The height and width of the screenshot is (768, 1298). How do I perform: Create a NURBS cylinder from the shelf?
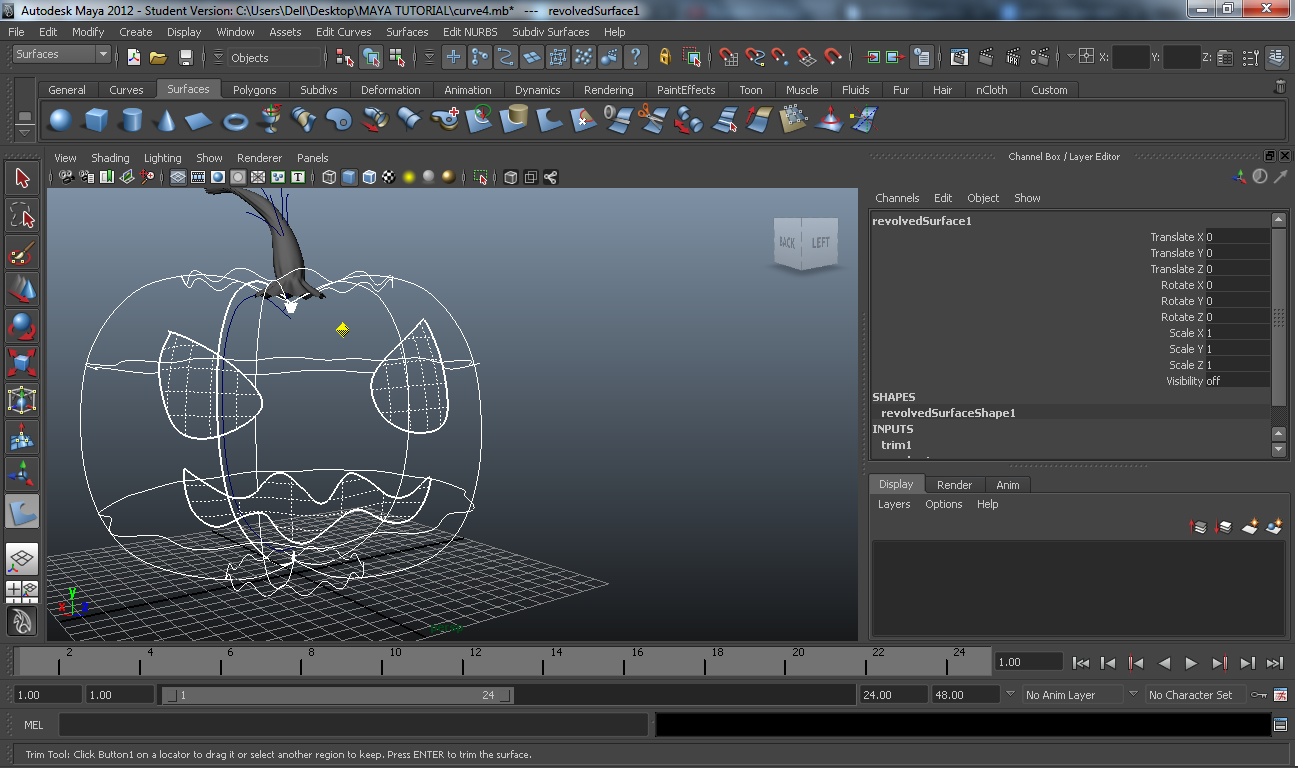tap(131, 121)
